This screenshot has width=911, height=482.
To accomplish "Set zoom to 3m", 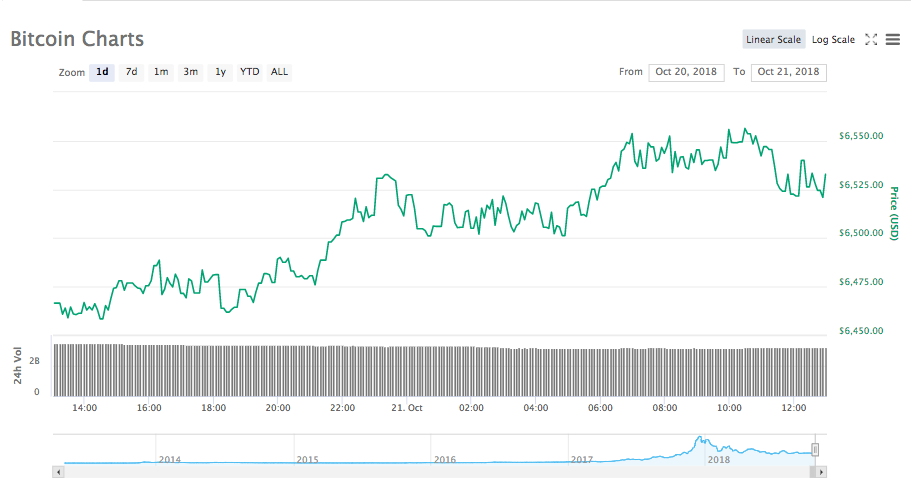I will tap(191, 72).
